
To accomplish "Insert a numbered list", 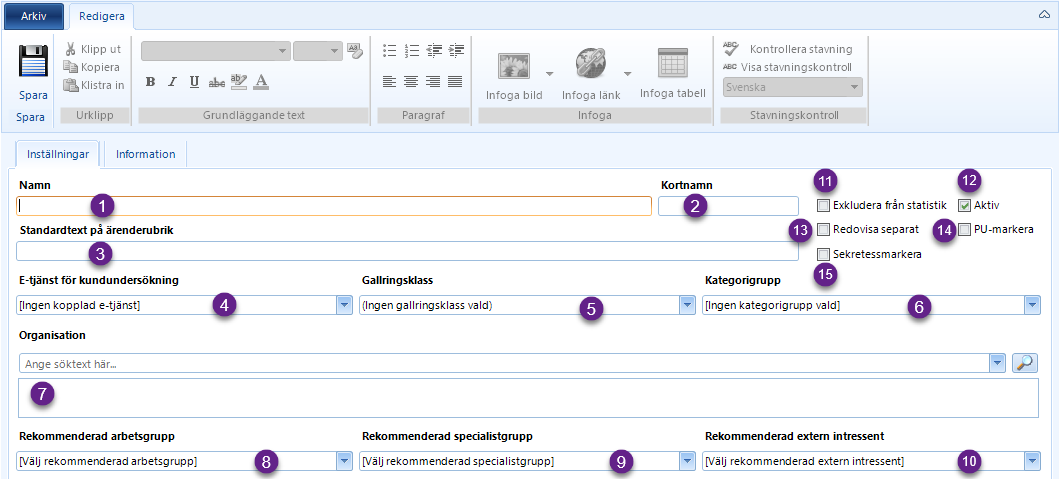I will coord(412,50).
